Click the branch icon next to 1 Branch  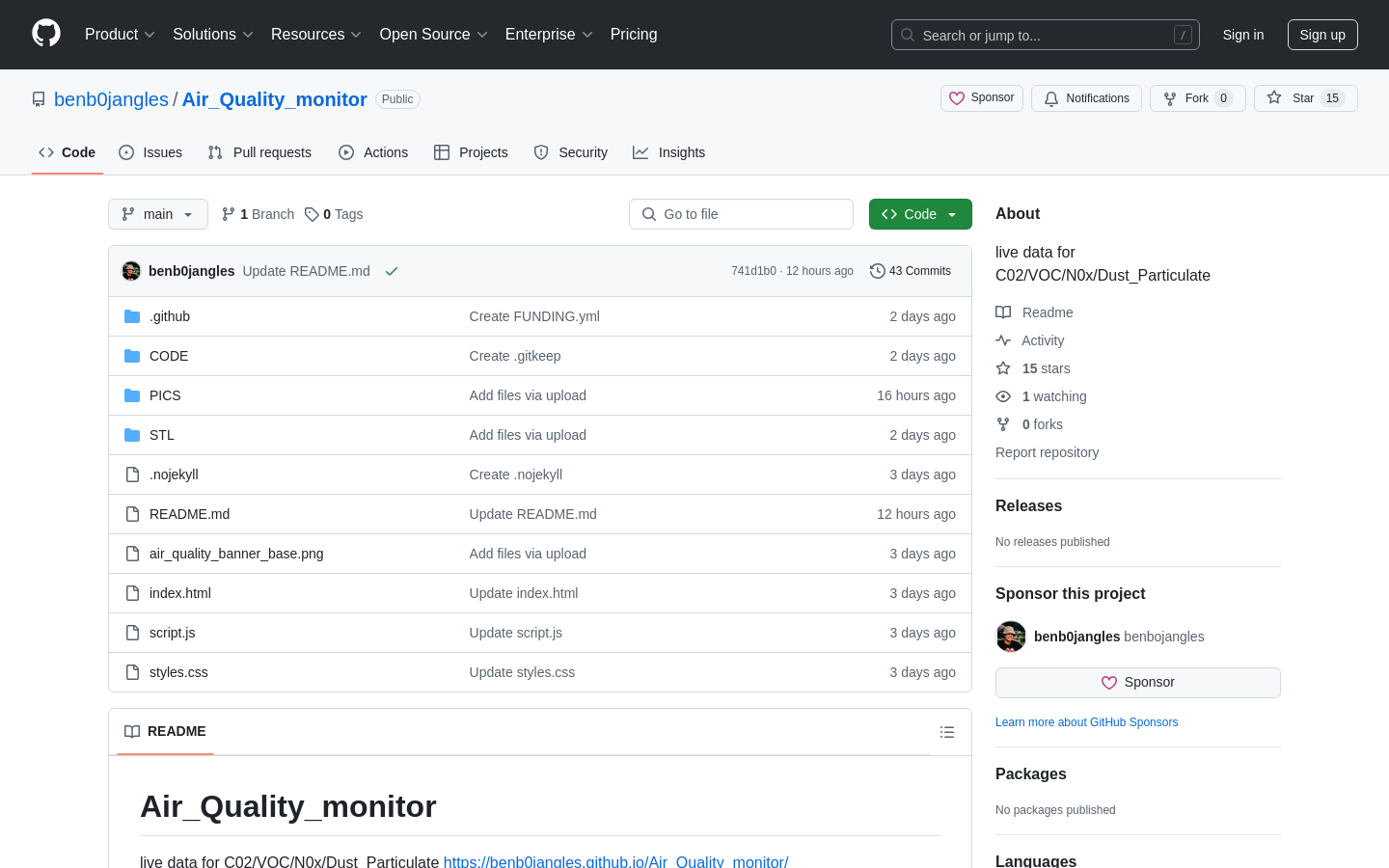pyautogui.click(x=229, y=214)
